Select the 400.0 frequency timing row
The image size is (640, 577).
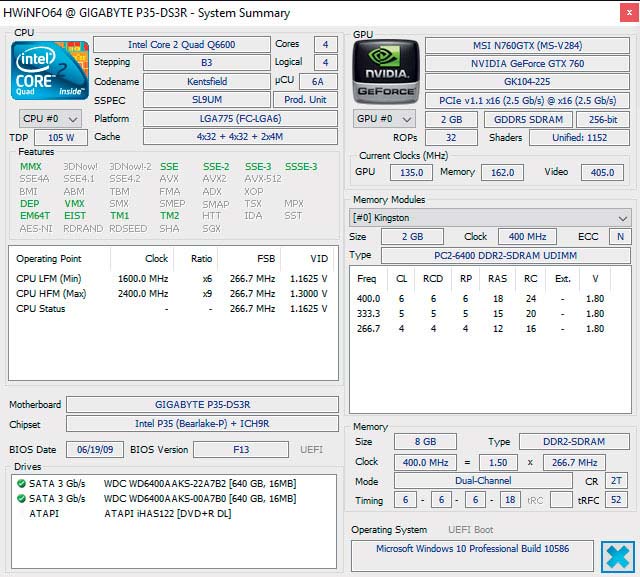[481, 299]
